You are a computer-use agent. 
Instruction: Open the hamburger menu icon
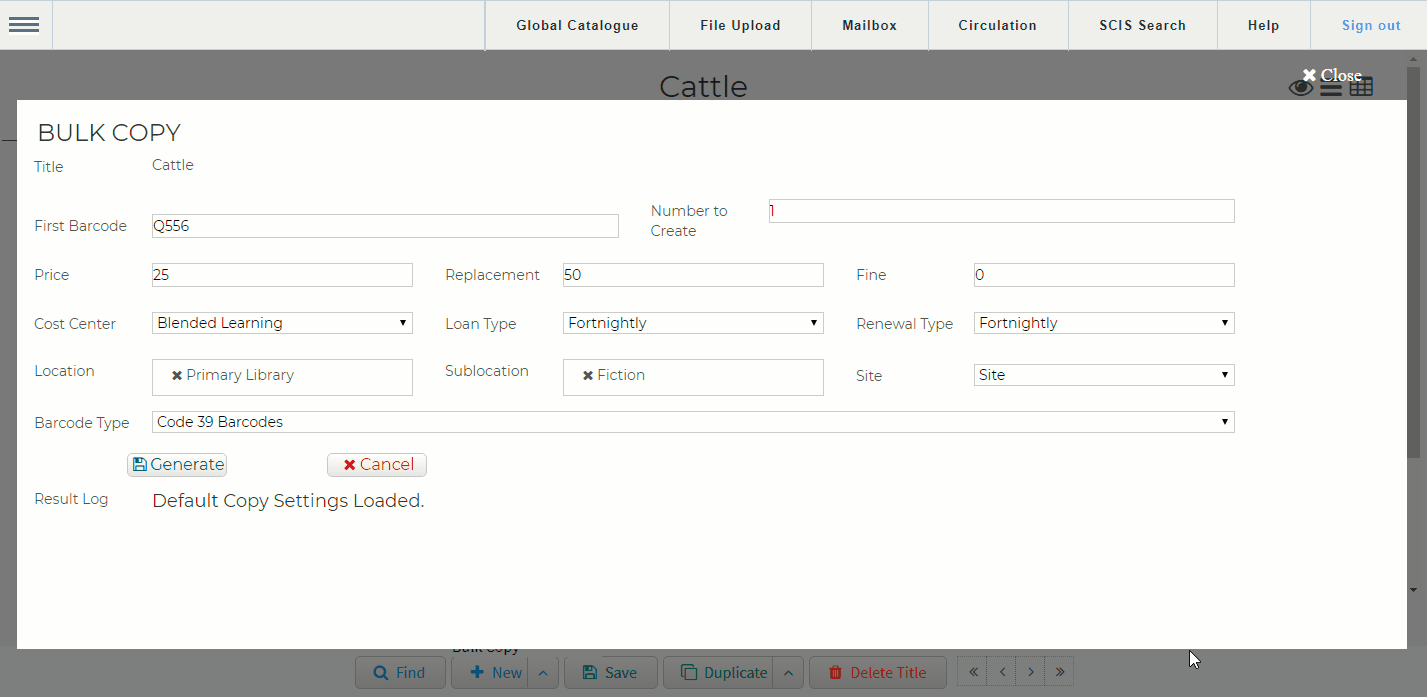(23, 25)
